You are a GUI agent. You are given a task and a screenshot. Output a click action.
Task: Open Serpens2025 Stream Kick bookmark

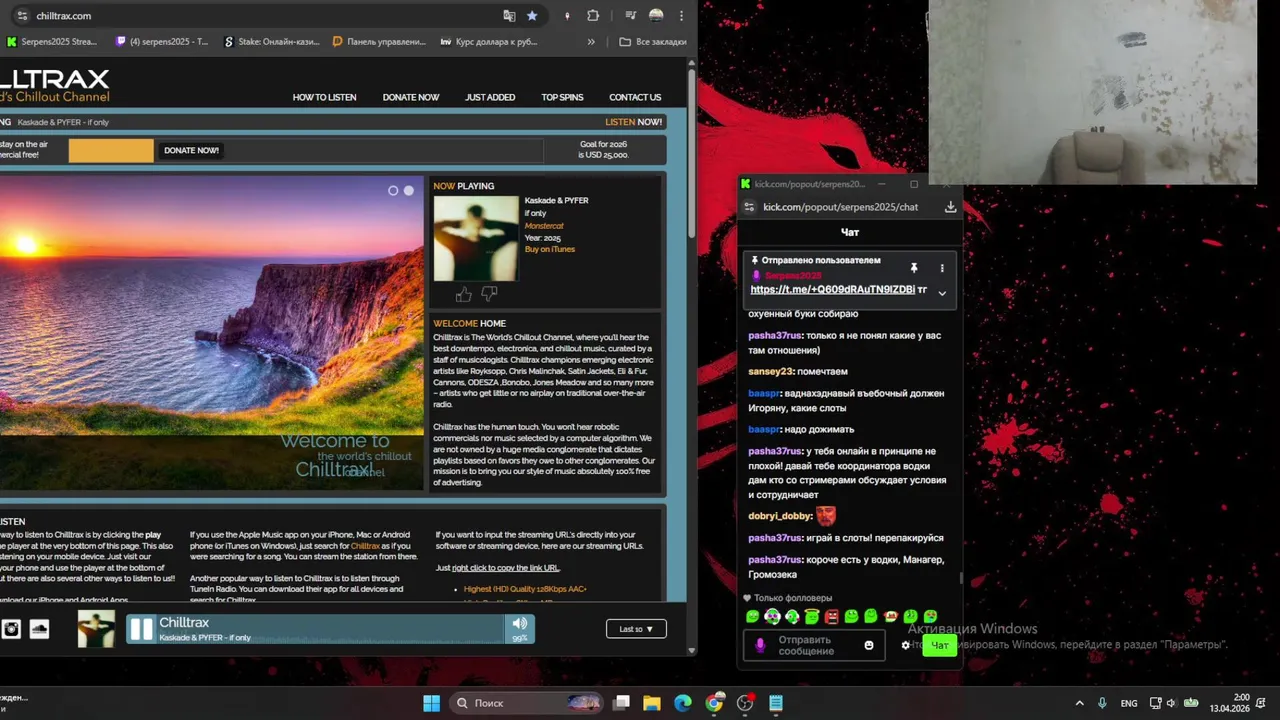coord(52,42)
